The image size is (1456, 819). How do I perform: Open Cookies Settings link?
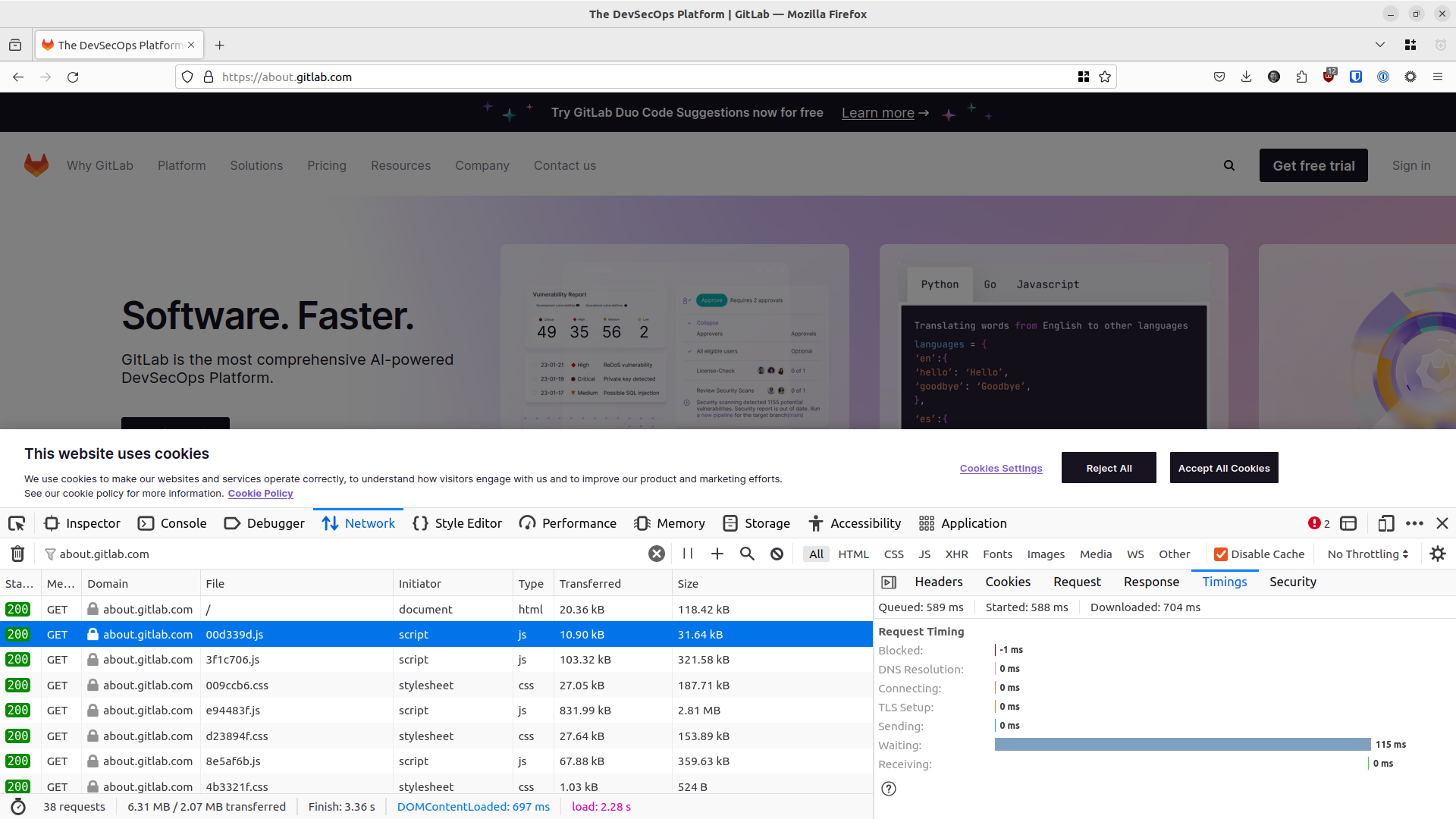coord(1001,469)
